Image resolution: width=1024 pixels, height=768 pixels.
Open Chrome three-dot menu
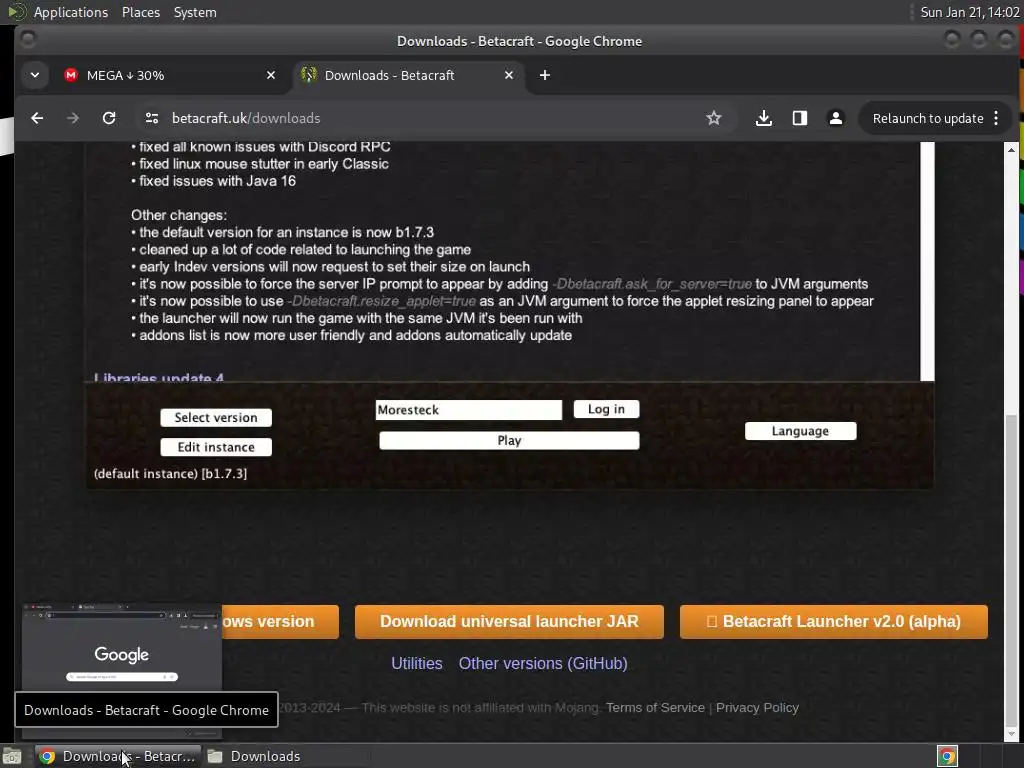pos(996,118)
